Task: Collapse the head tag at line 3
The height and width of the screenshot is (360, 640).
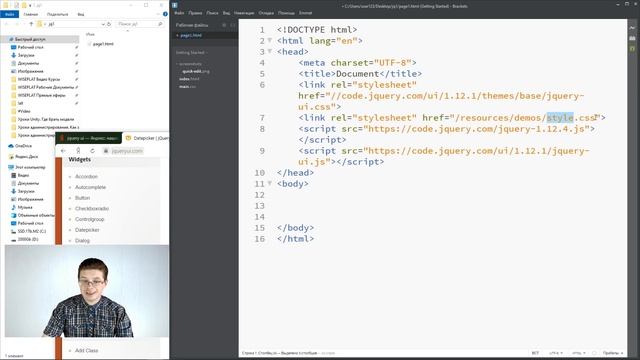Action: click(x=269, y=51)
